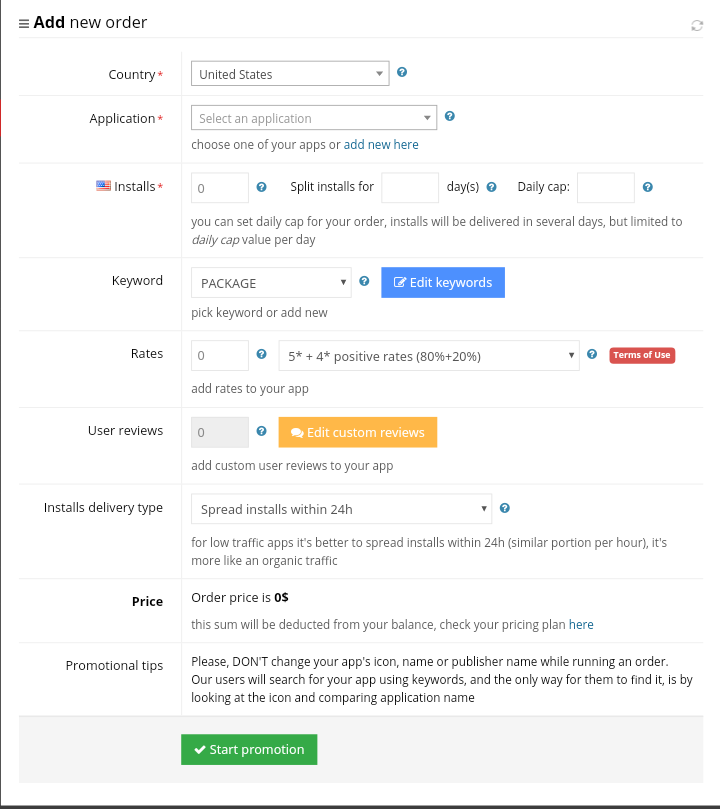720x809 pixels.
Task: Click the help icon beside the rates type dropdown
Action: tap(592, 354)
